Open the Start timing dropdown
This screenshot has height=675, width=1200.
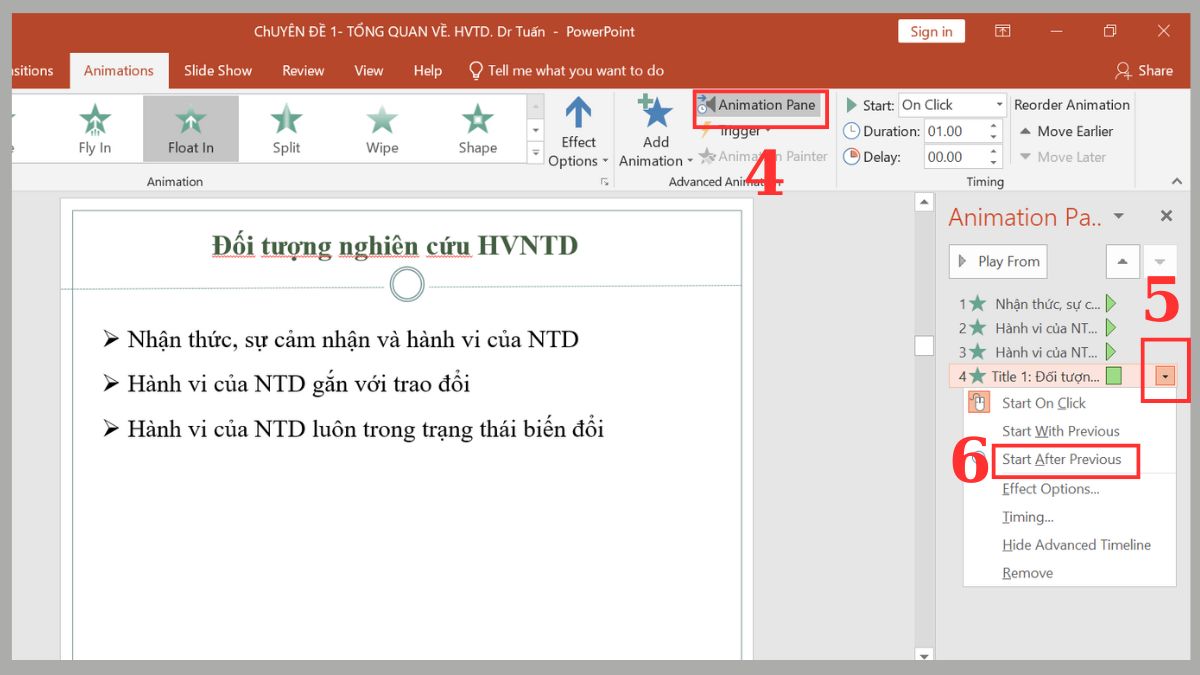[998, 104]
